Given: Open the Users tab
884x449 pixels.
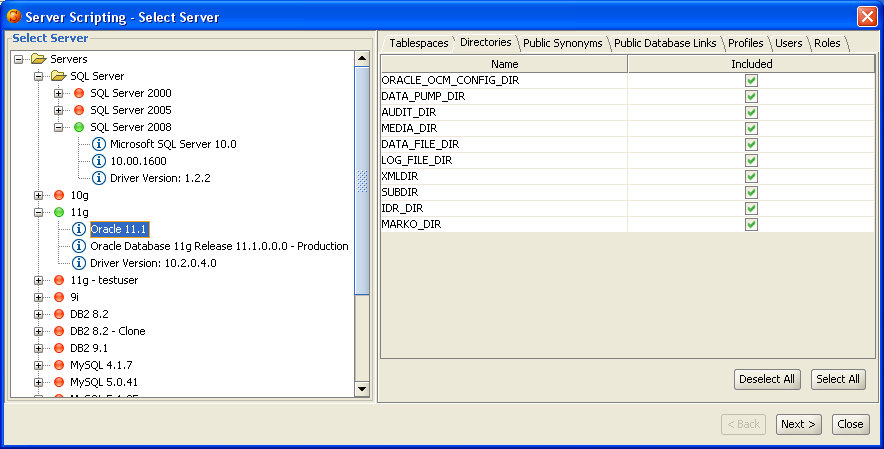Looking at the screenshot, I should coord(788,43).
